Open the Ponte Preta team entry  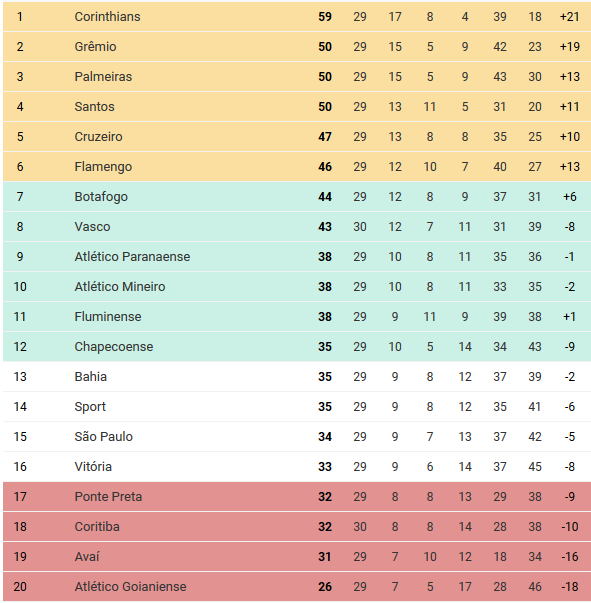[x=108, y=496]
